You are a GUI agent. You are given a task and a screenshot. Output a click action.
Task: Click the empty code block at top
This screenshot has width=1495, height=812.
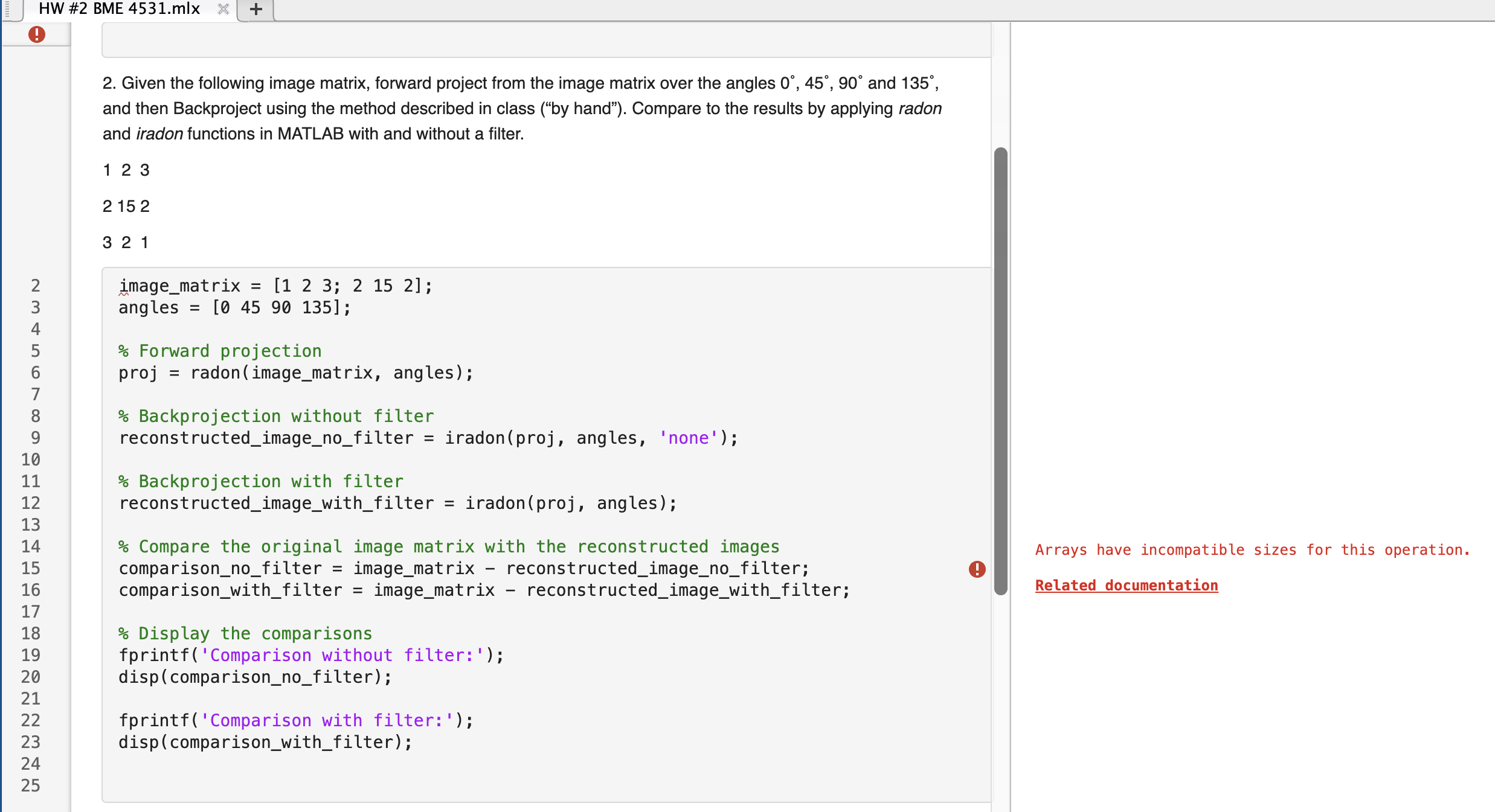pyautogui.click(x=546, y=41)
